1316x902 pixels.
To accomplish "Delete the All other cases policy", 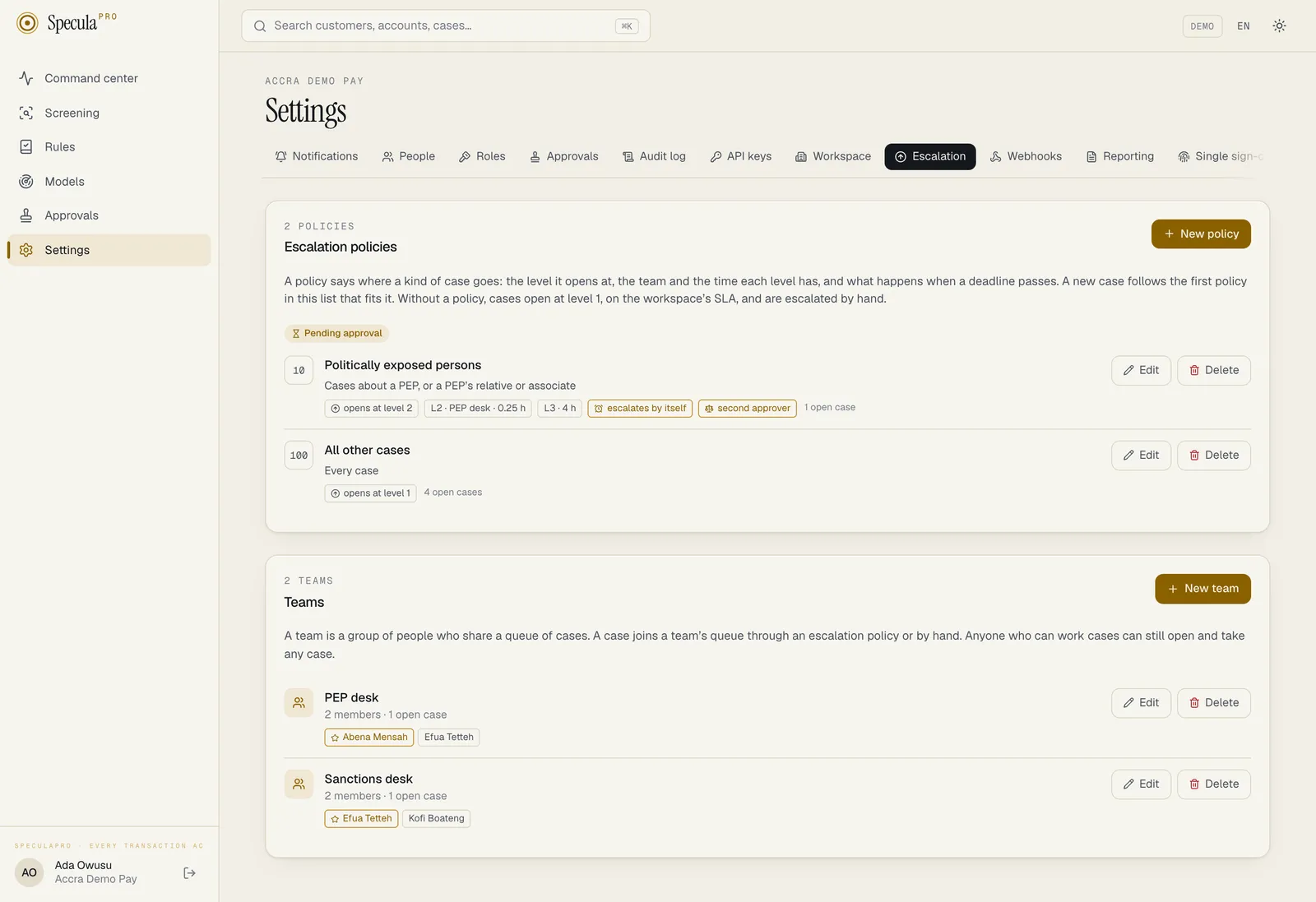I will pyautogui.click(x=1214, y=456).
